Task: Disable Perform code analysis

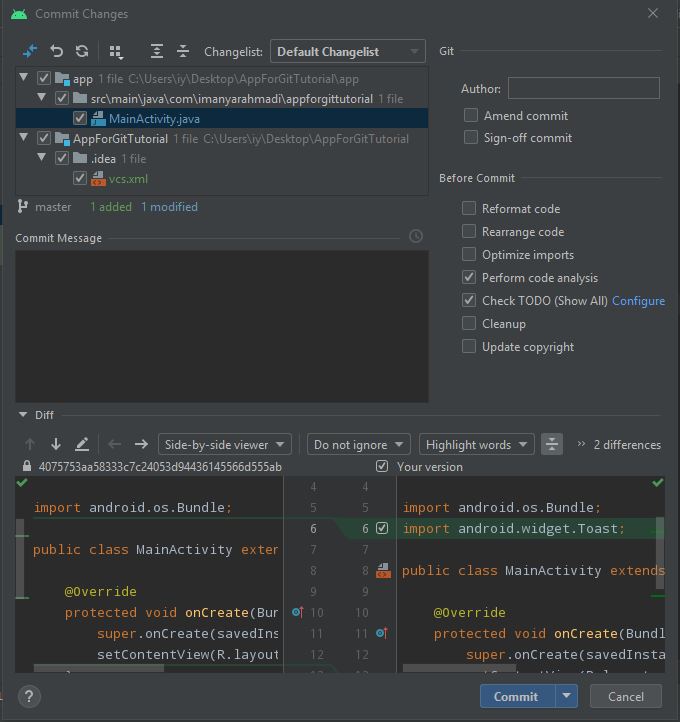Action: [469, 277]
